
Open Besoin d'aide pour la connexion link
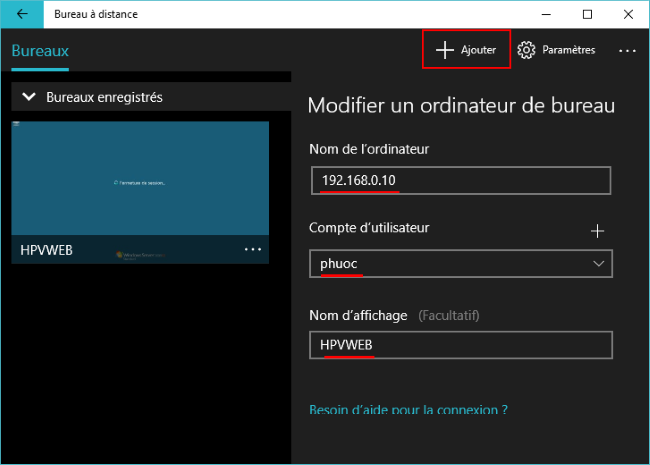(408, 409)
